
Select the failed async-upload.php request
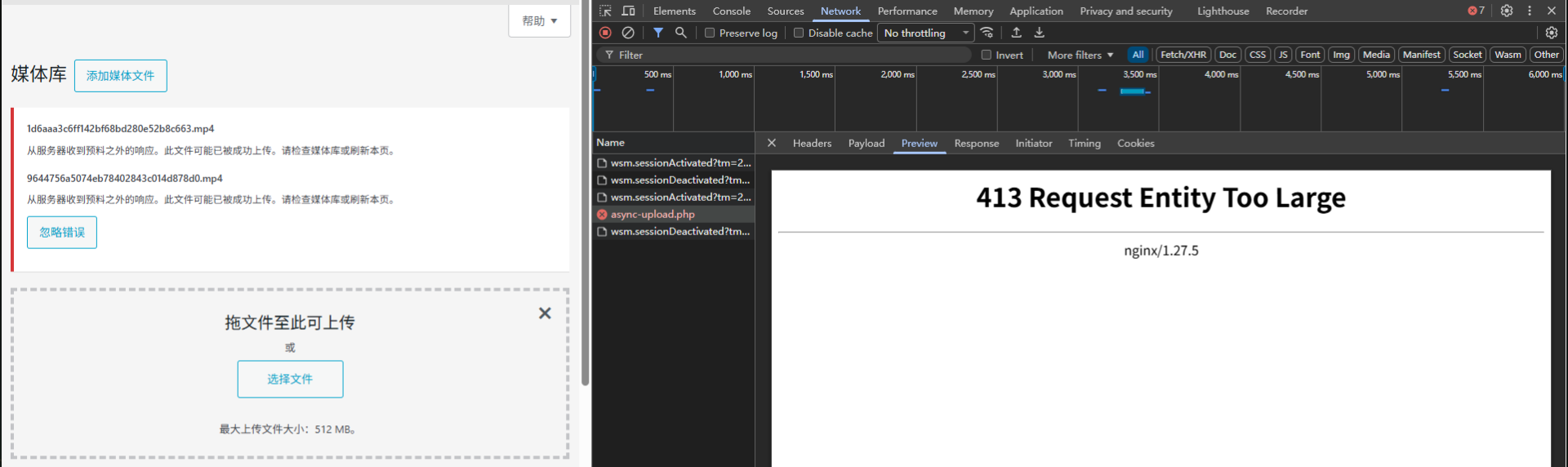tap(674, 215)
